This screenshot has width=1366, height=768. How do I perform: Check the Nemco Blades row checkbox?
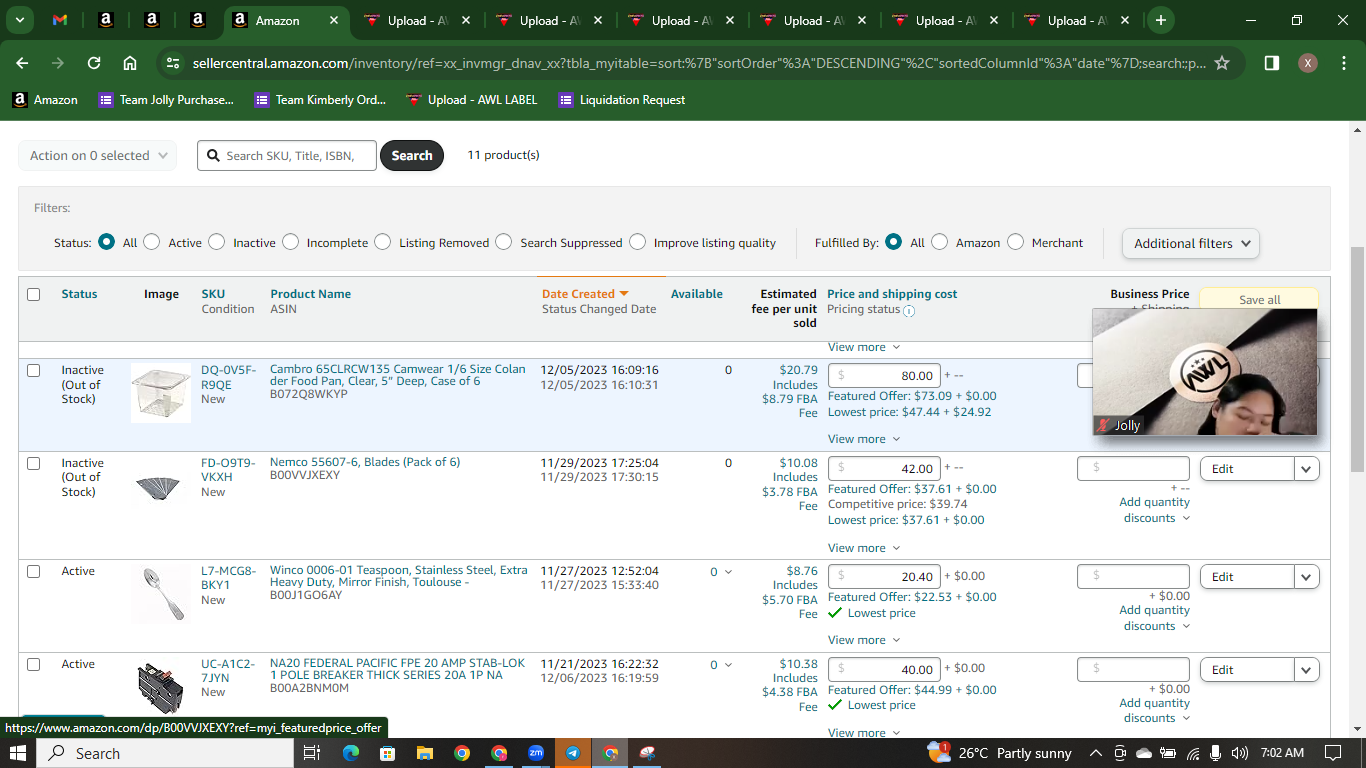34,463
